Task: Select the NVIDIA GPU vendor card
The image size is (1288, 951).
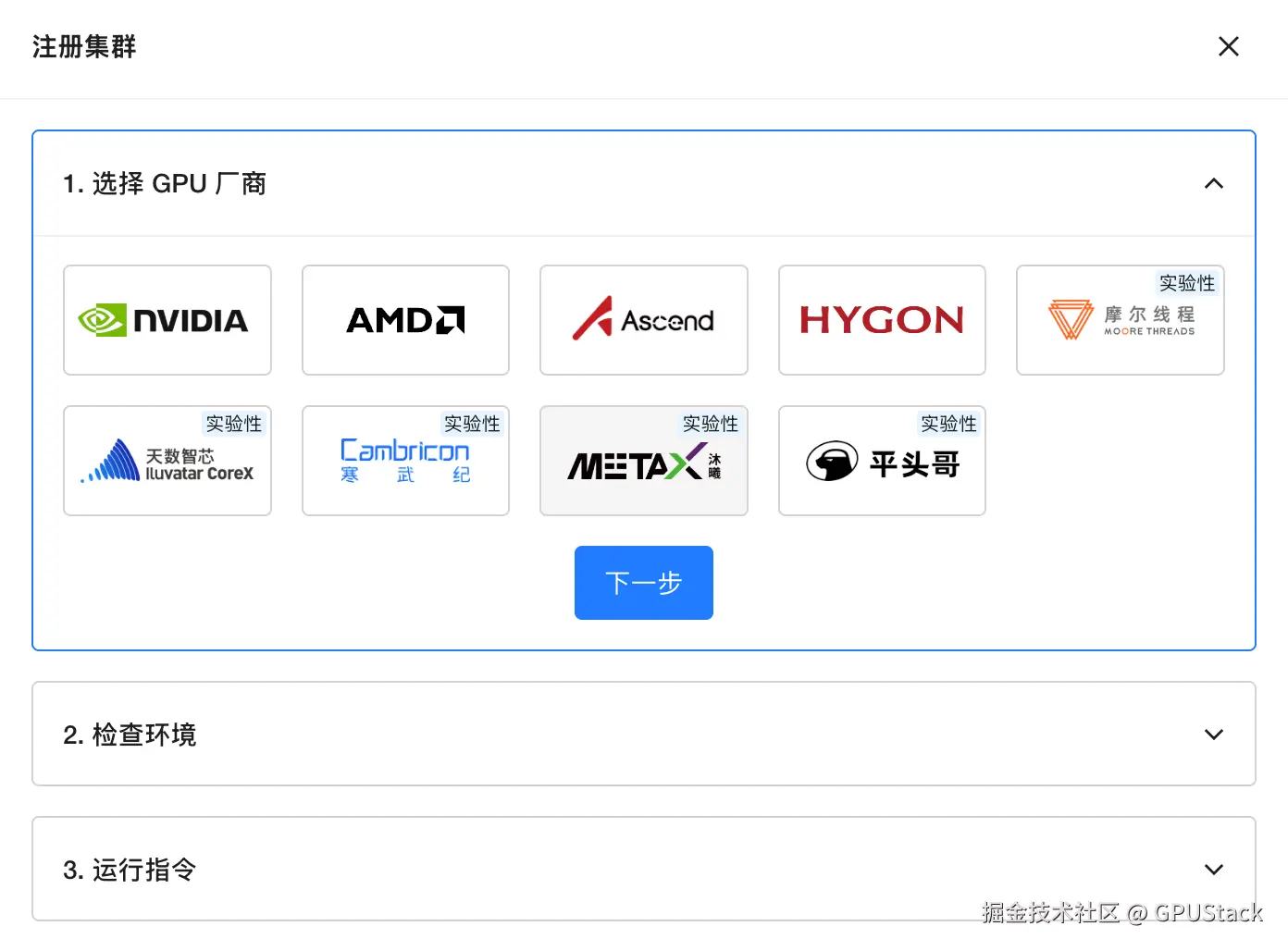Action: coord(167,320)
